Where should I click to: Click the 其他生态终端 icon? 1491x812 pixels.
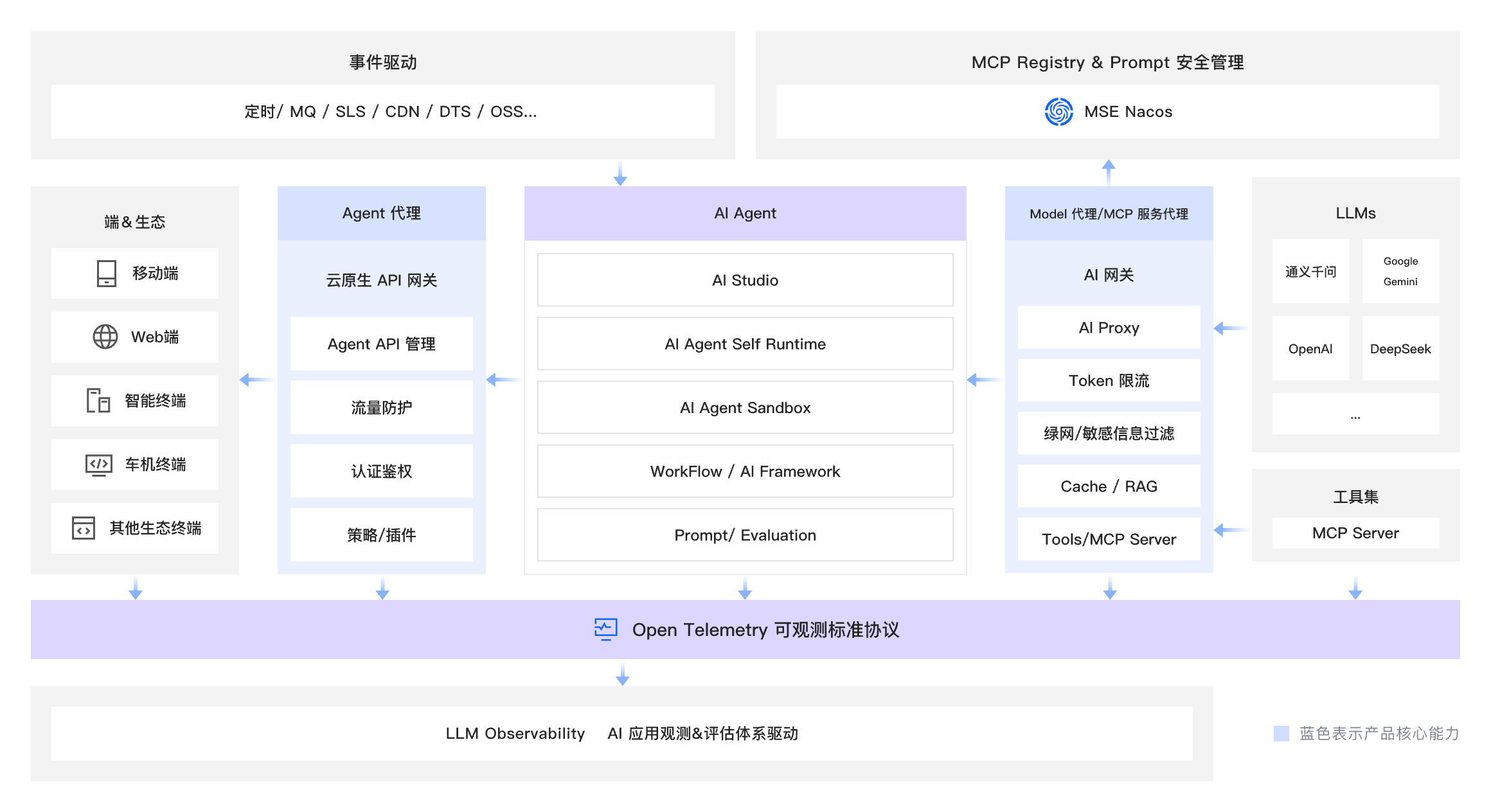pyautogui.click(x=84, y=527)
